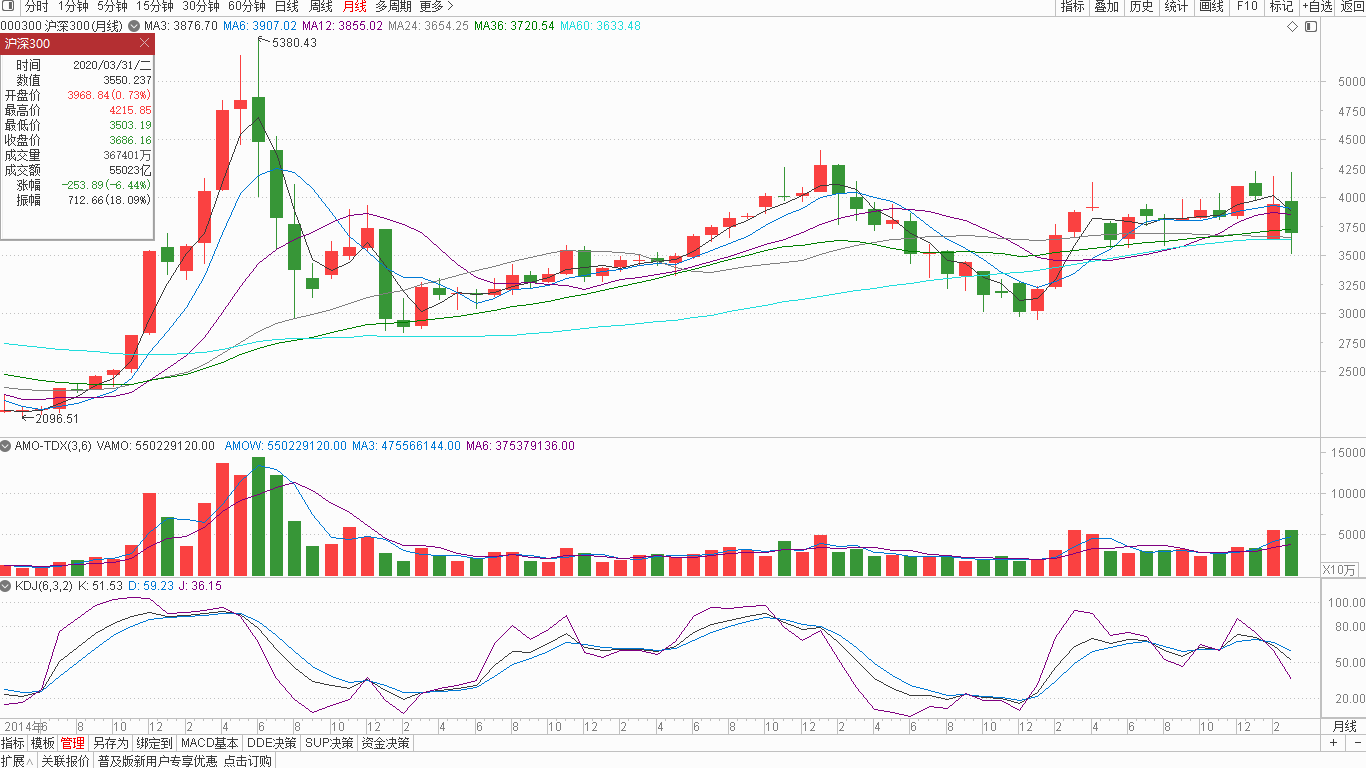The height and width of the screenshot is (768, 1366).
Task: Open F10 company info
Action: (x=1246, y=6)
